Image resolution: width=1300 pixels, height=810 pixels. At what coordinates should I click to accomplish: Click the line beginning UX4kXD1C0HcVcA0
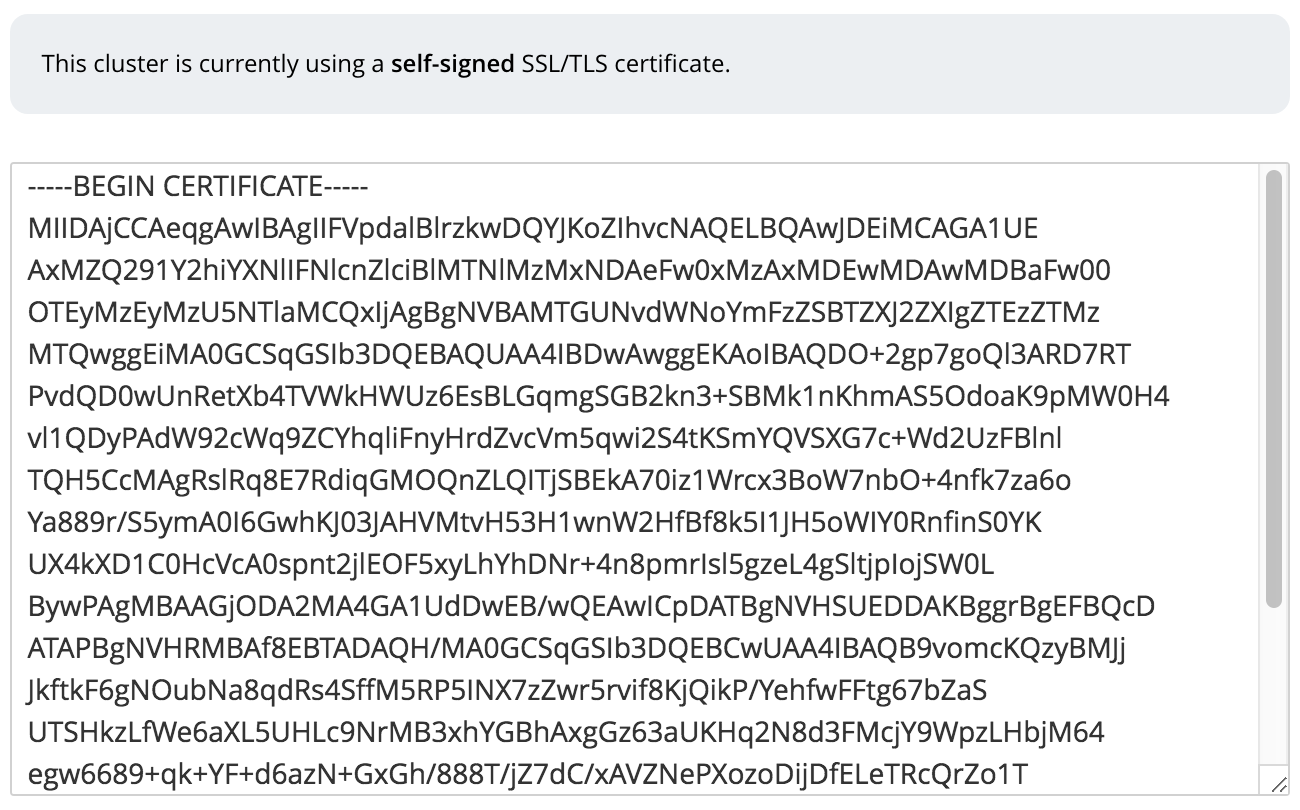point(510,565)
